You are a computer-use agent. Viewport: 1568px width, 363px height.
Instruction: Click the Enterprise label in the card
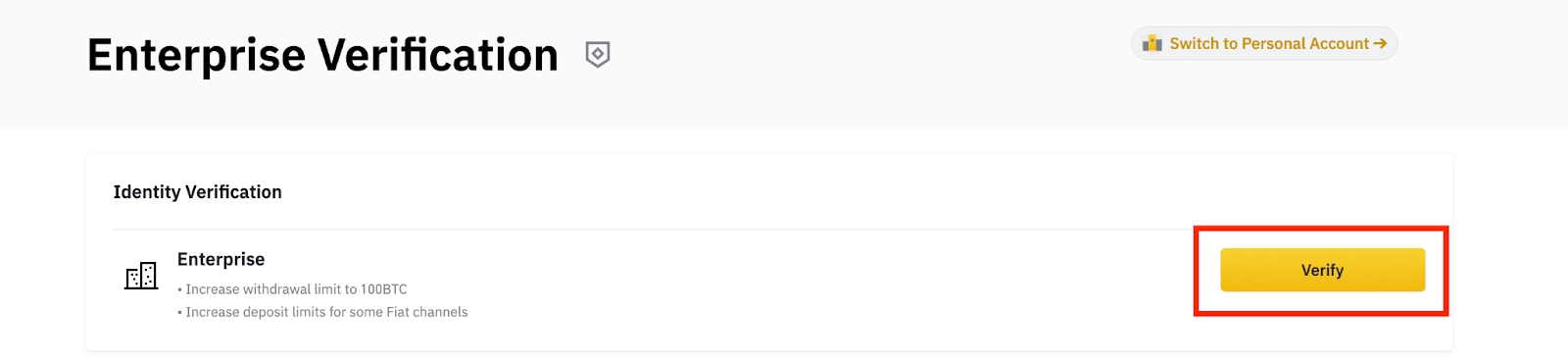(220, 259)
